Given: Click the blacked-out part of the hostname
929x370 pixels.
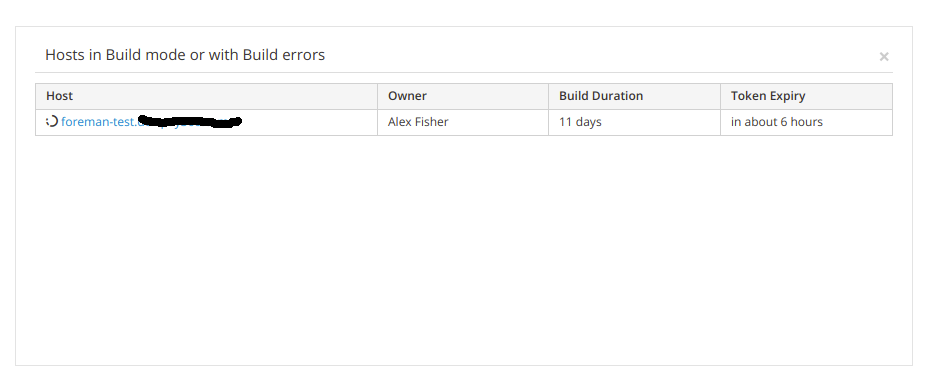Looking at the screenshot, I should coord(190,122).
